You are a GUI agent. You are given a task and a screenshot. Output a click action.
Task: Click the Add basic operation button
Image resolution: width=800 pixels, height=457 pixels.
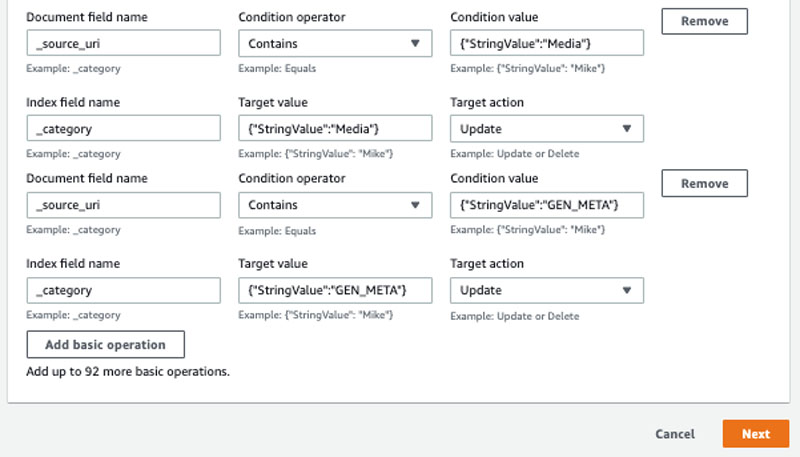(106, 345)
